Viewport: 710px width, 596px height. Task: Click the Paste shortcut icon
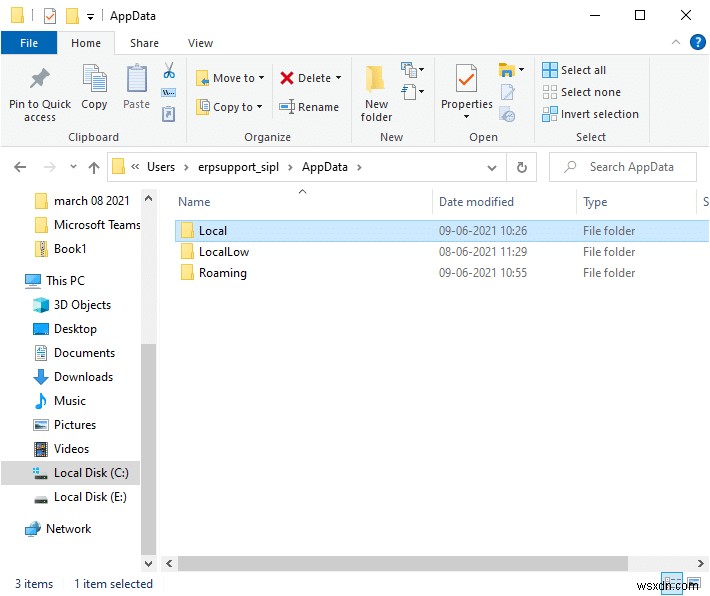pyautogui.click(x=168, y=114)
